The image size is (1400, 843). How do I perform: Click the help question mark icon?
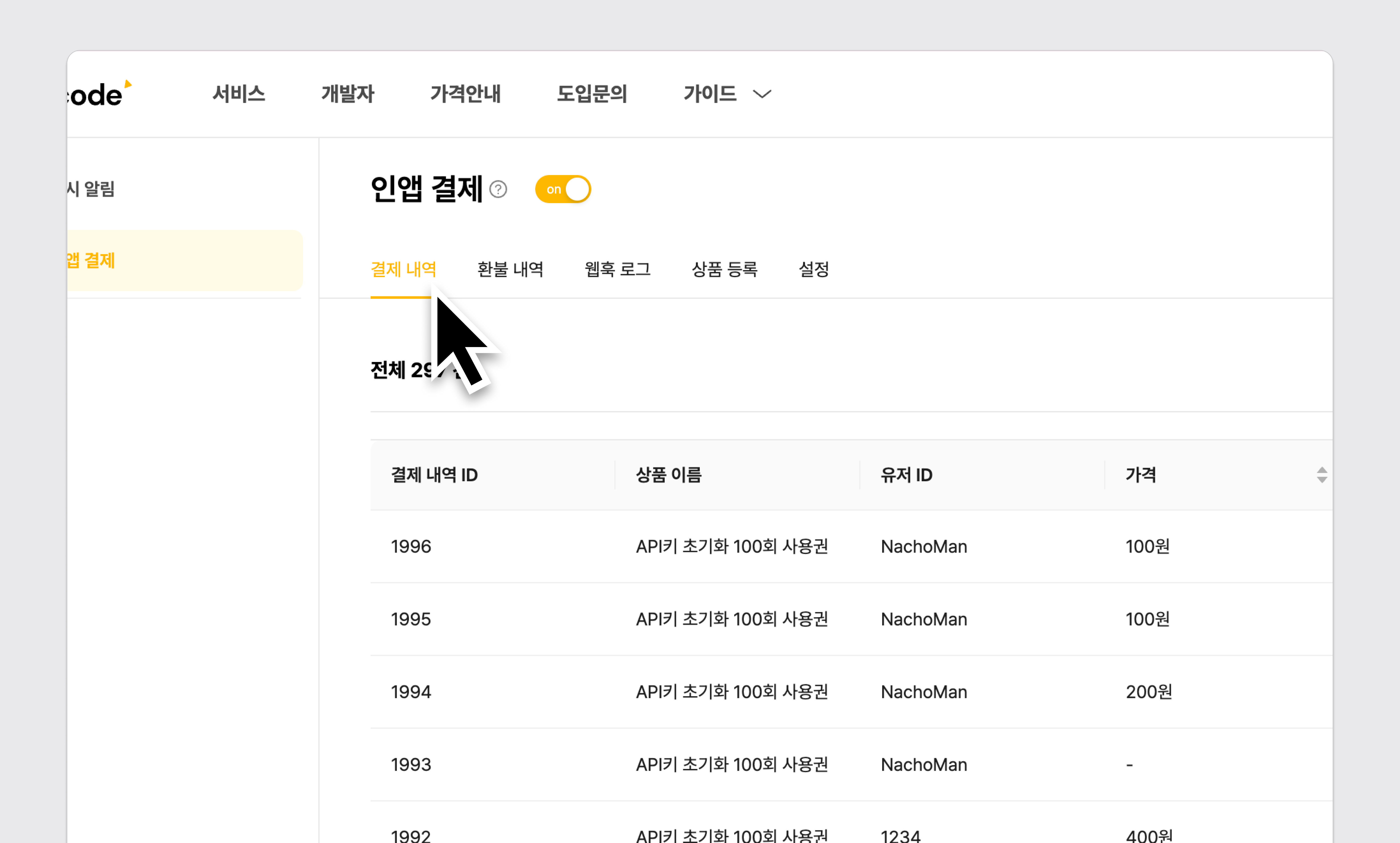point(498,189)
